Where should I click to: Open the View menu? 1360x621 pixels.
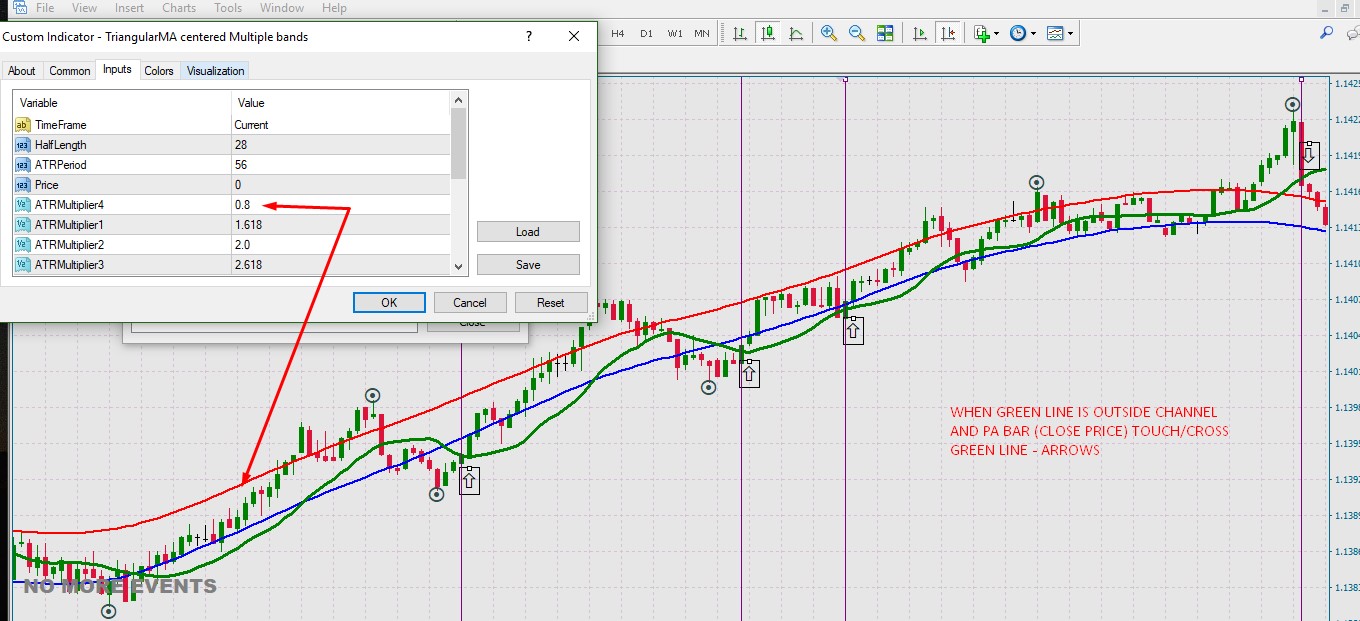click(85, 8)
